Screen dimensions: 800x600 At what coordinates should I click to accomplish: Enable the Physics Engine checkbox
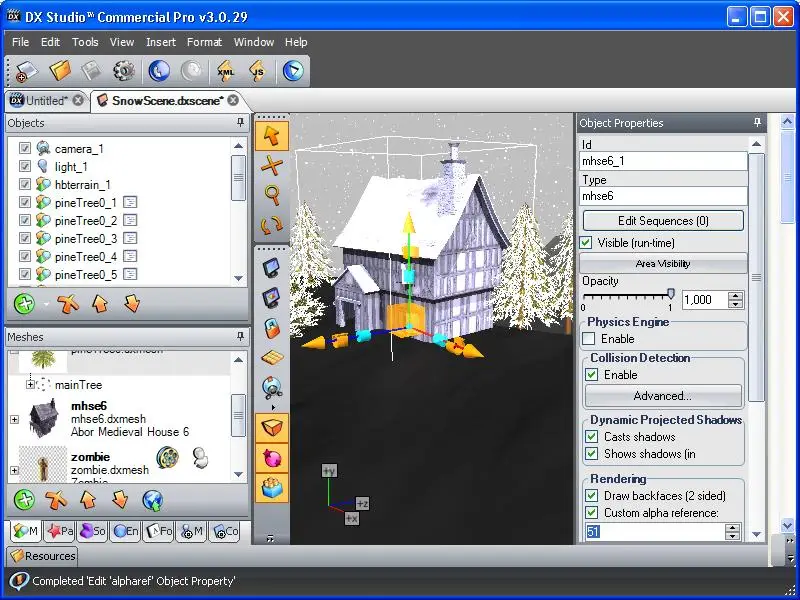pyautogui.click(x=589, y=339)
